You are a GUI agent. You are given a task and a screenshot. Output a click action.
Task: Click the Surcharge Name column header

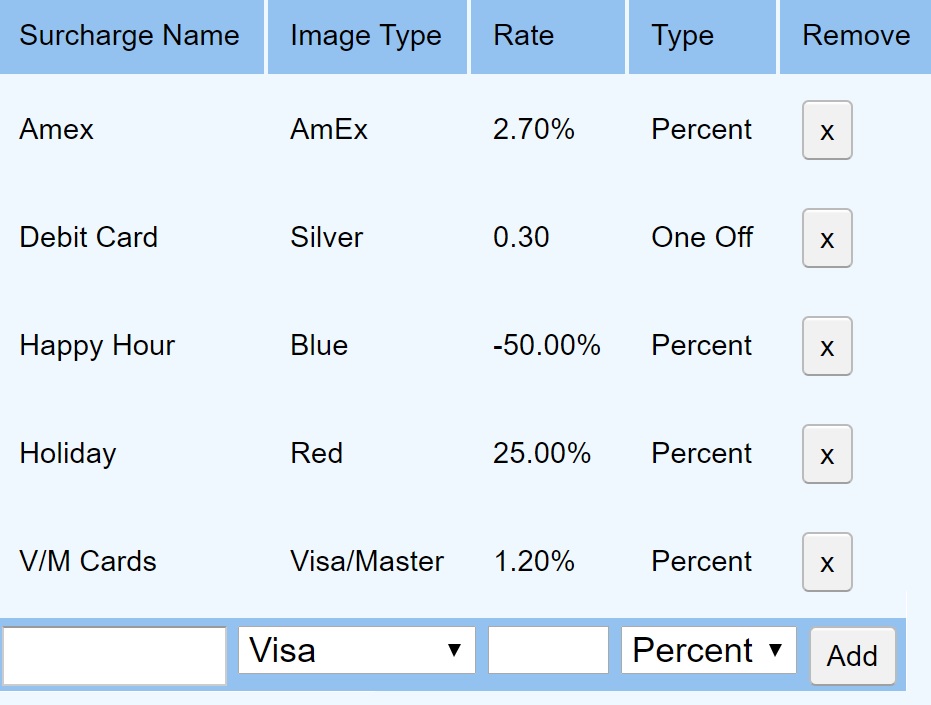(130, 36)
